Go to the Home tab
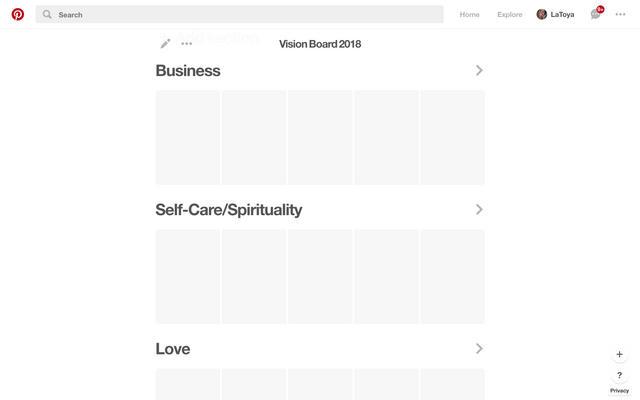This screenshot has height=400, width=640. (x=469, y=15)
